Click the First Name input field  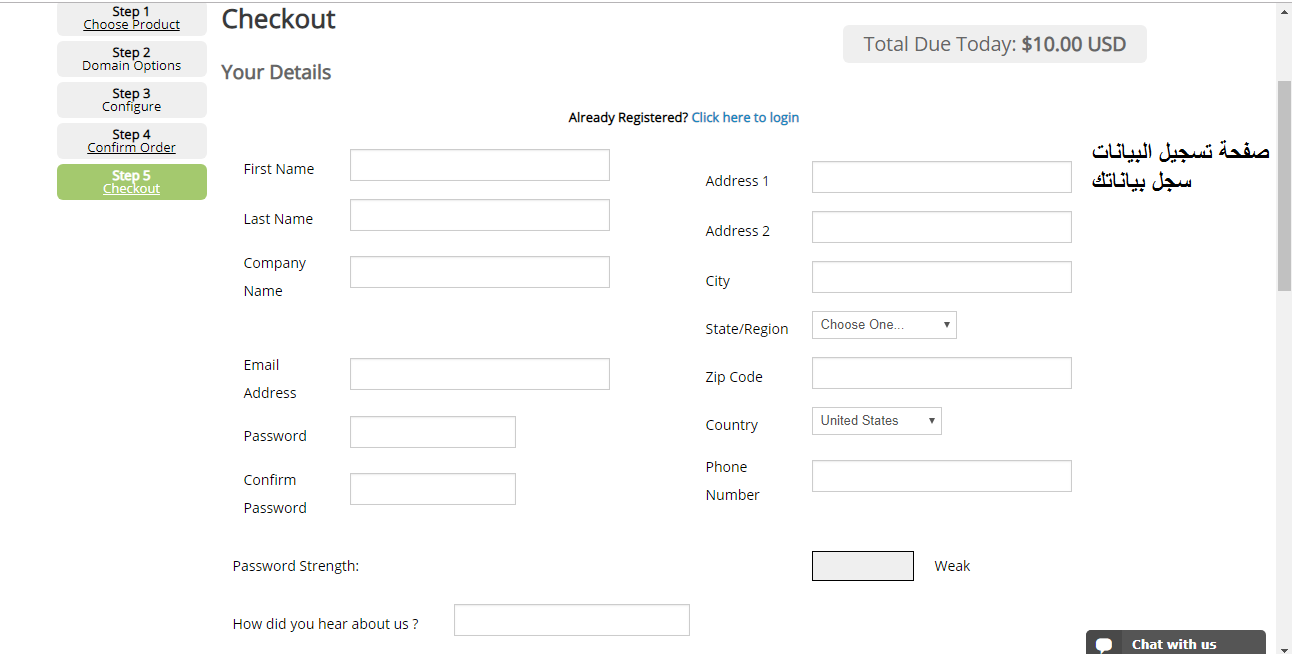[479, 166]
